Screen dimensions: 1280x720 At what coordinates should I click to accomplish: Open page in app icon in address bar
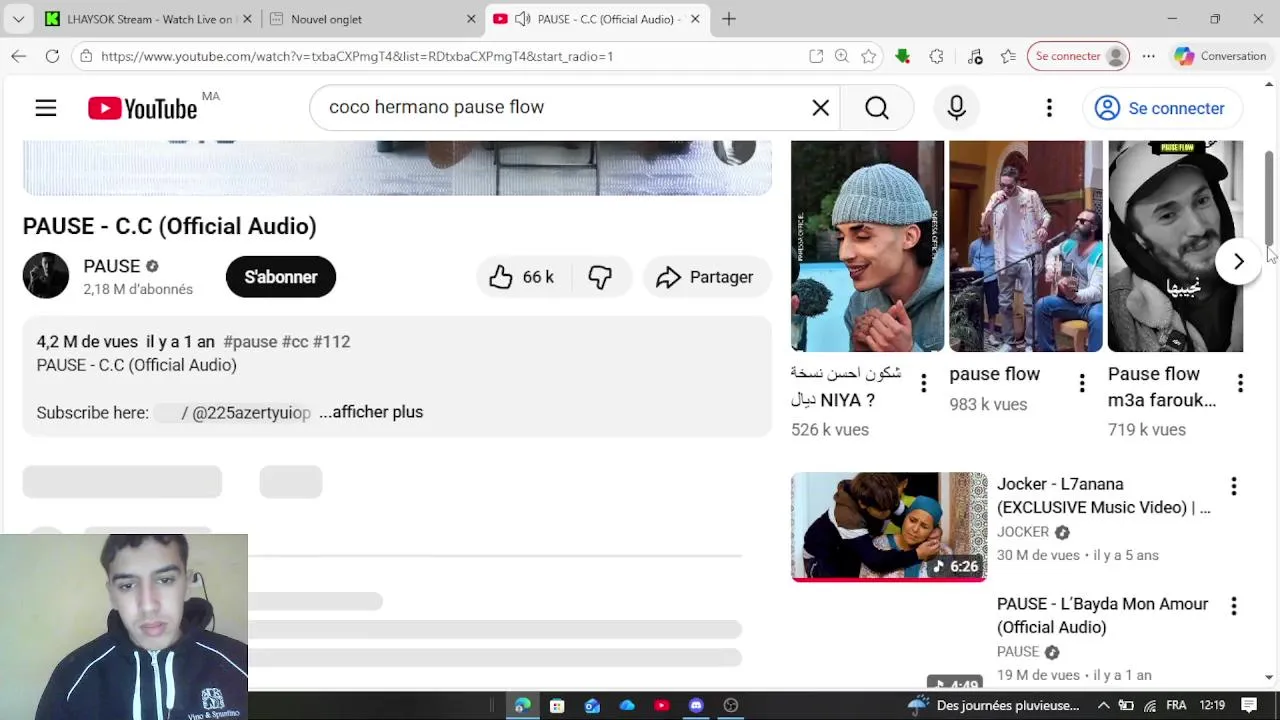pyautogui.click(x=816, y=56)
